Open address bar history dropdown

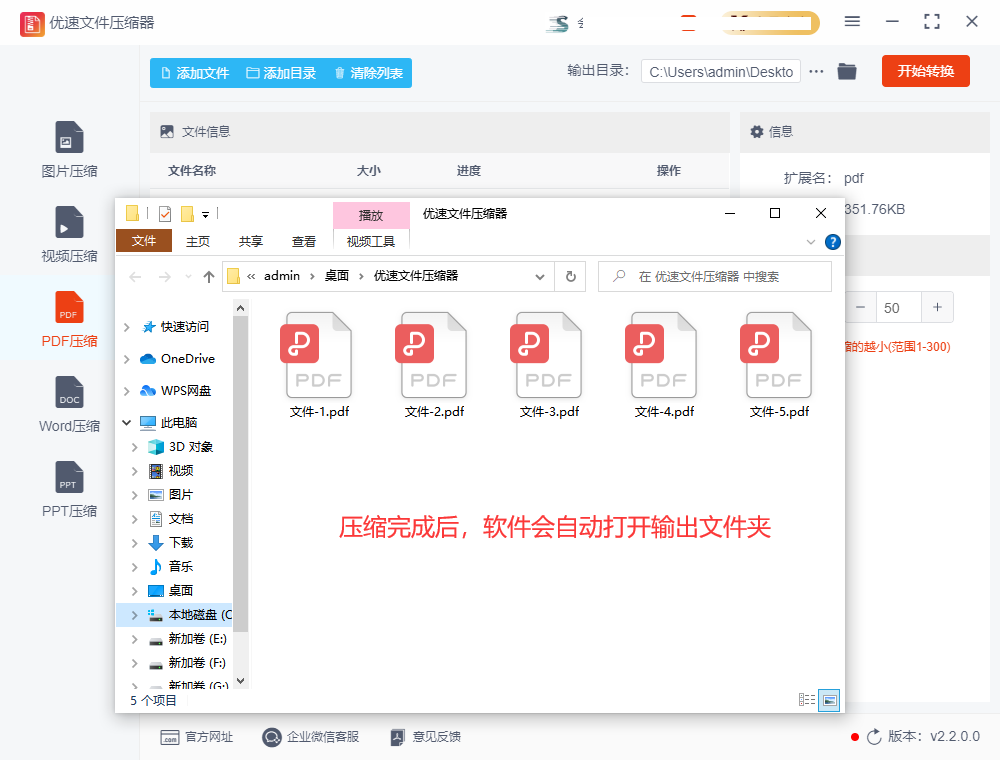[x=540, y=277]
